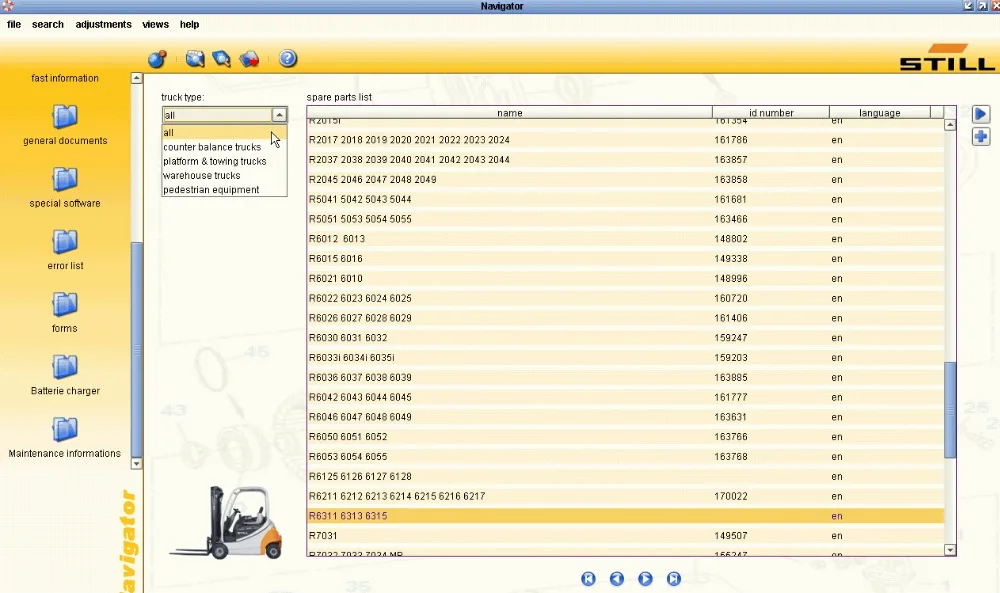Select row R6053 6054 6055
The height and width of the screenshot is (593, 1000).
[625, 456]
